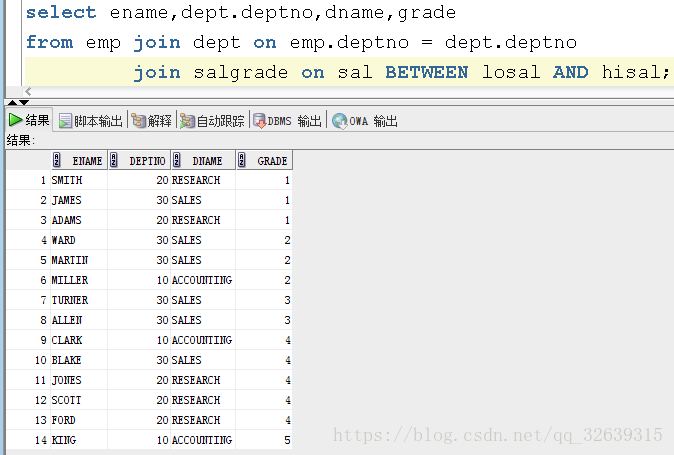The height and width of the screenshot is (455, 674).
Task: Click the script output page icon
Action: (65, 121)
